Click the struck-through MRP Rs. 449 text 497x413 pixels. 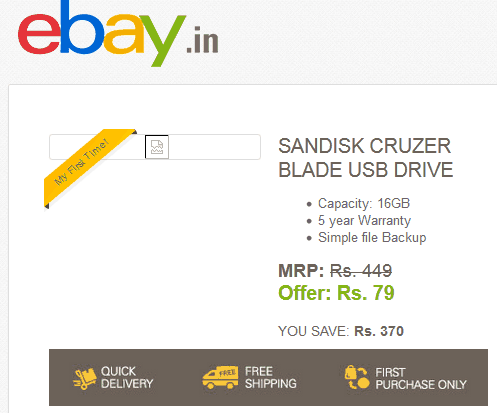(x=361, y=270)
